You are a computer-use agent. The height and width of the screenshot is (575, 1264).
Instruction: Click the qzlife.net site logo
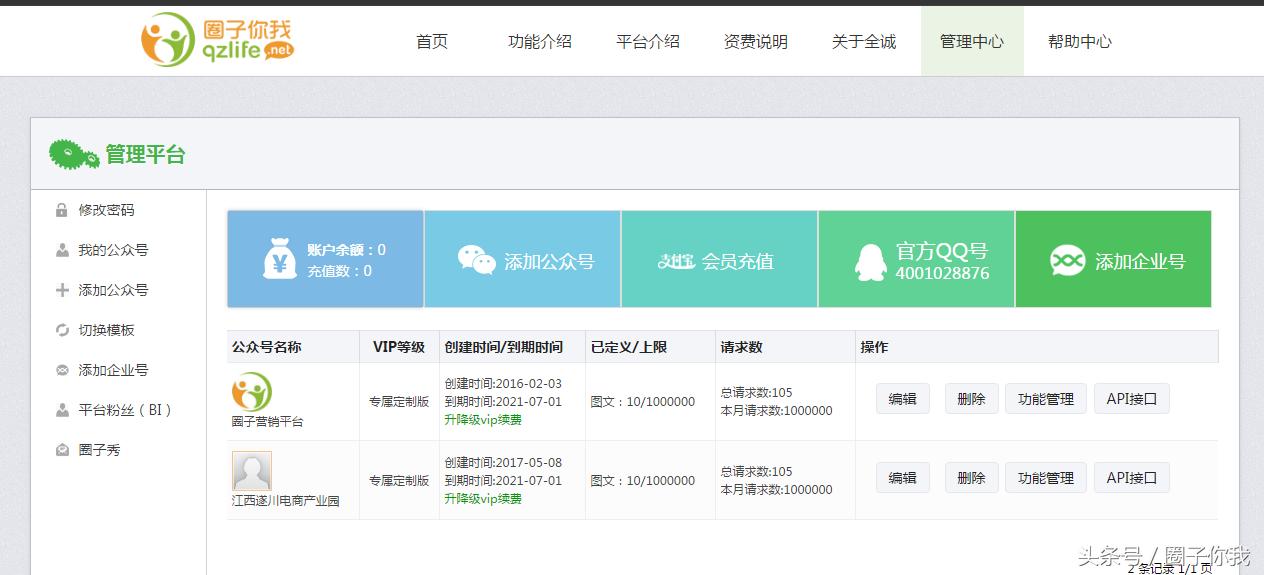tap(217, 40)
